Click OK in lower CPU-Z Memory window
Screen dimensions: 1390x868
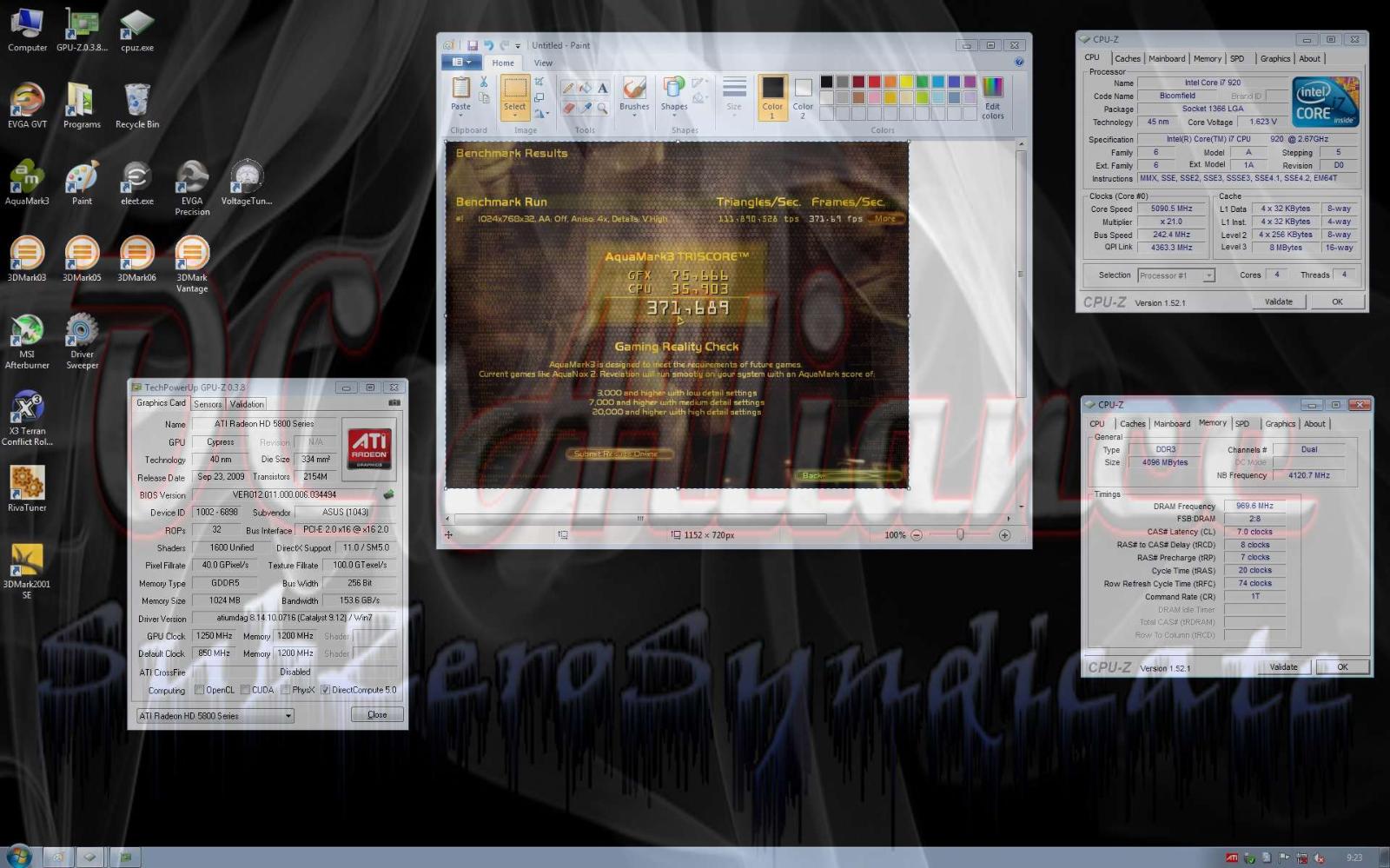coord(1342,667)
